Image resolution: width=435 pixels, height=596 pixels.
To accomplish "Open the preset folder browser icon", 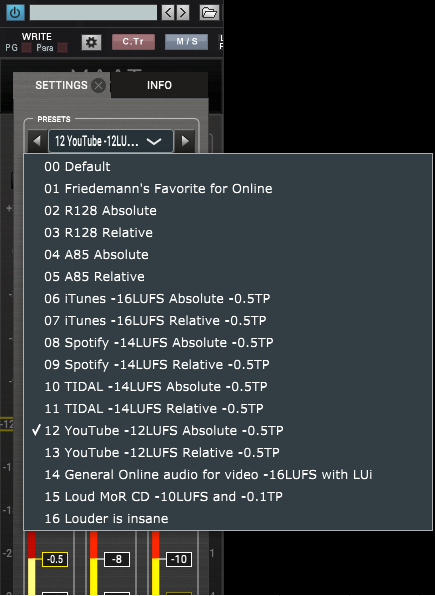I will click(x=209, y=13).
